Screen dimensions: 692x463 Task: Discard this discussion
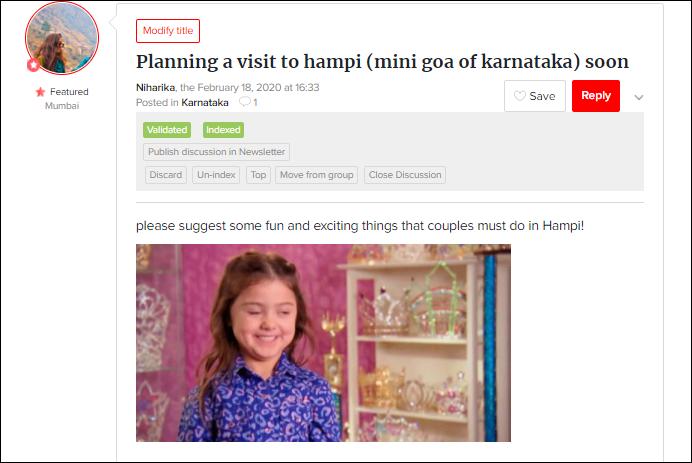pos(166,175)
